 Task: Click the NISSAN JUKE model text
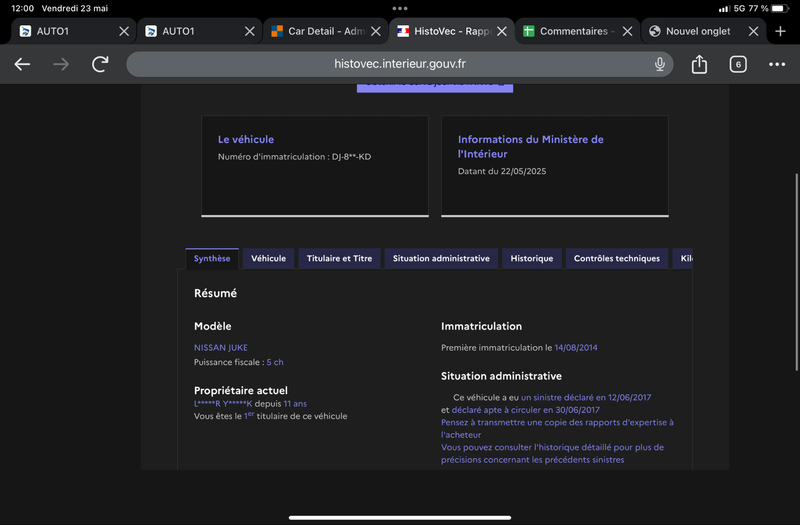coord(220,347)
